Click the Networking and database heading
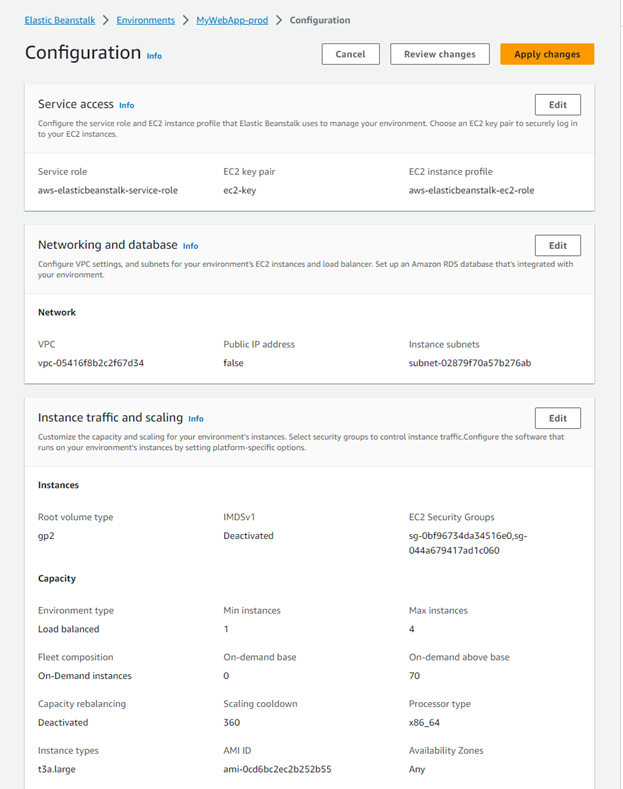 [x=108, y=245]
